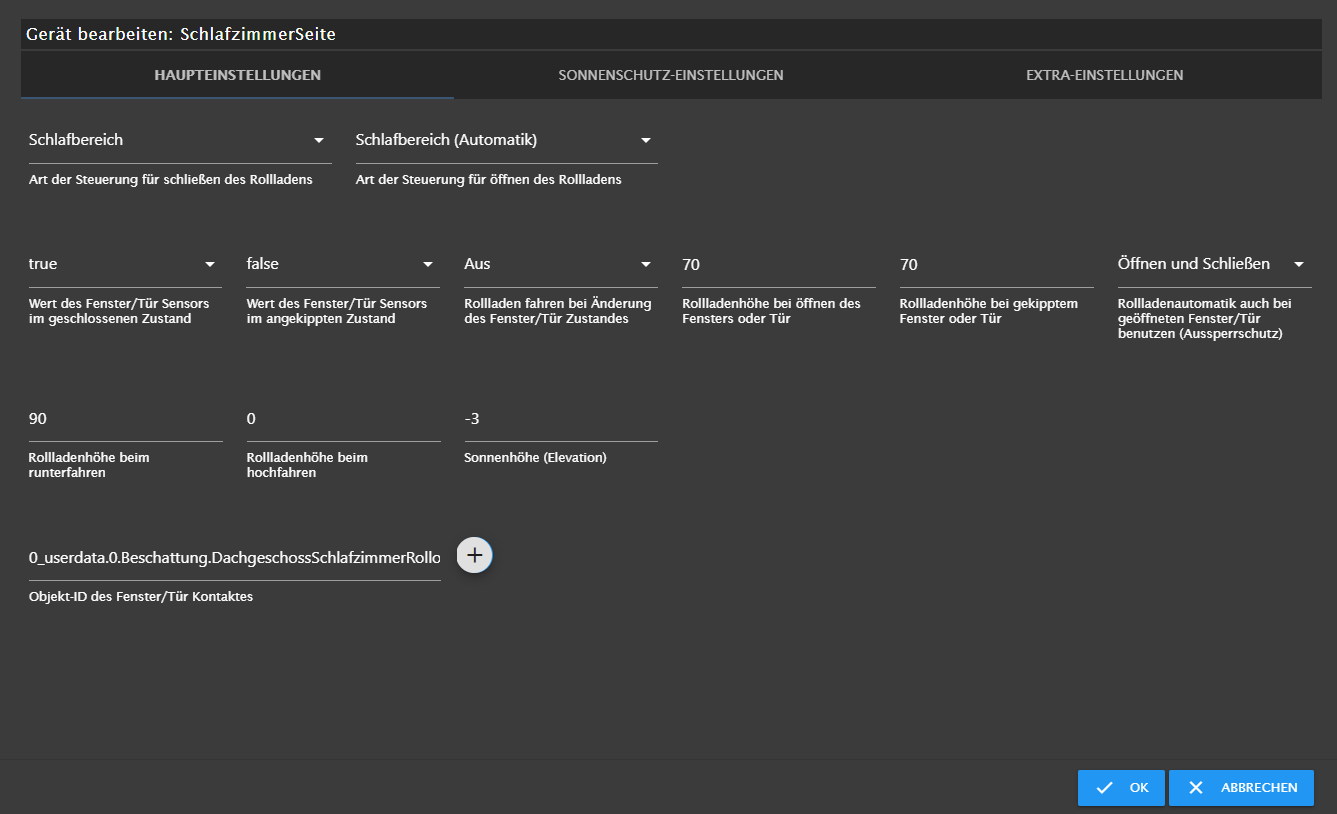The width and height of the screenshot is (1337, 814).
Task: Open the Öffnen und Schließen lockout dropdown
Action: click(1213, 265)
